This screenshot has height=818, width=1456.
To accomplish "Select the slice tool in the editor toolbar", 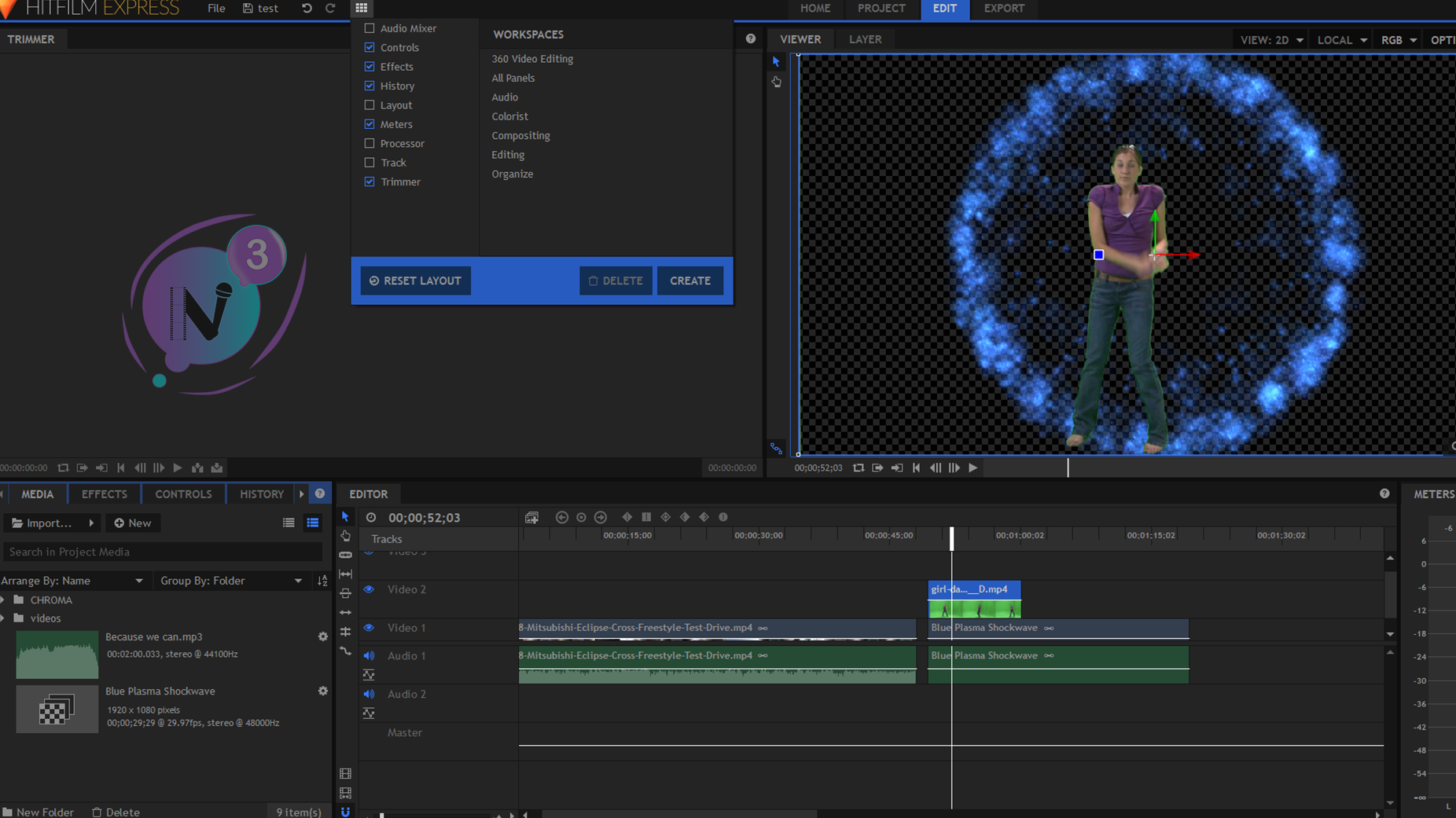I will [x=345, y=555].
